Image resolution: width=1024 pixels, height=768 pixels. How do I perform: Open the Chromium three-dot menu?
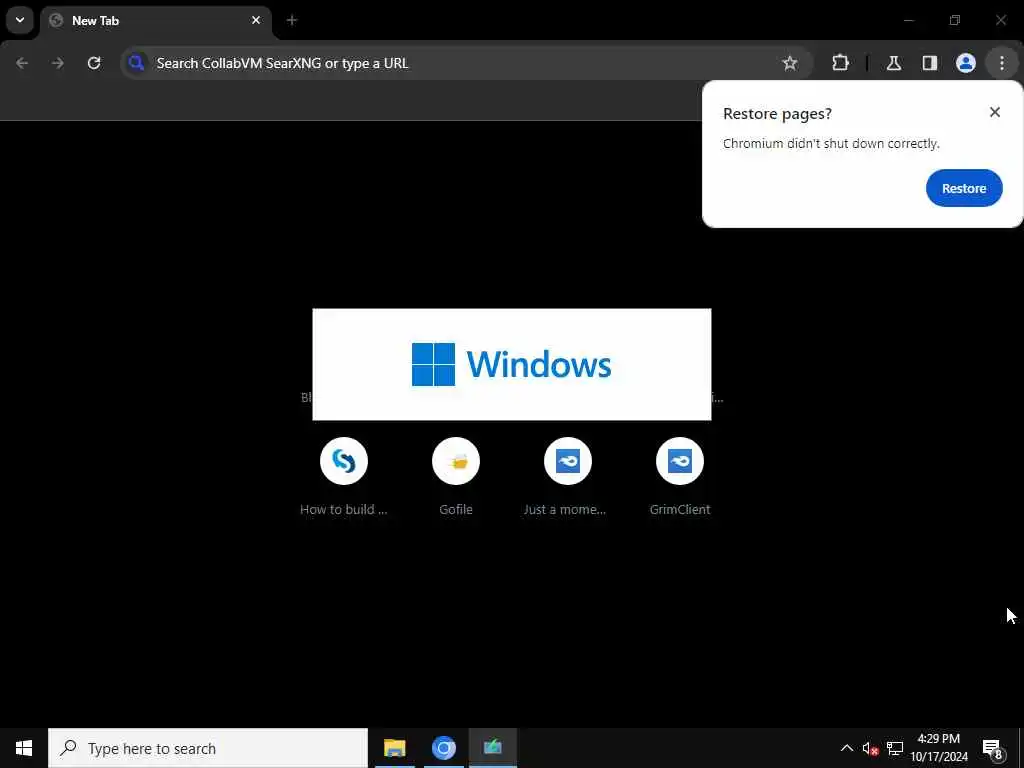1002,63
